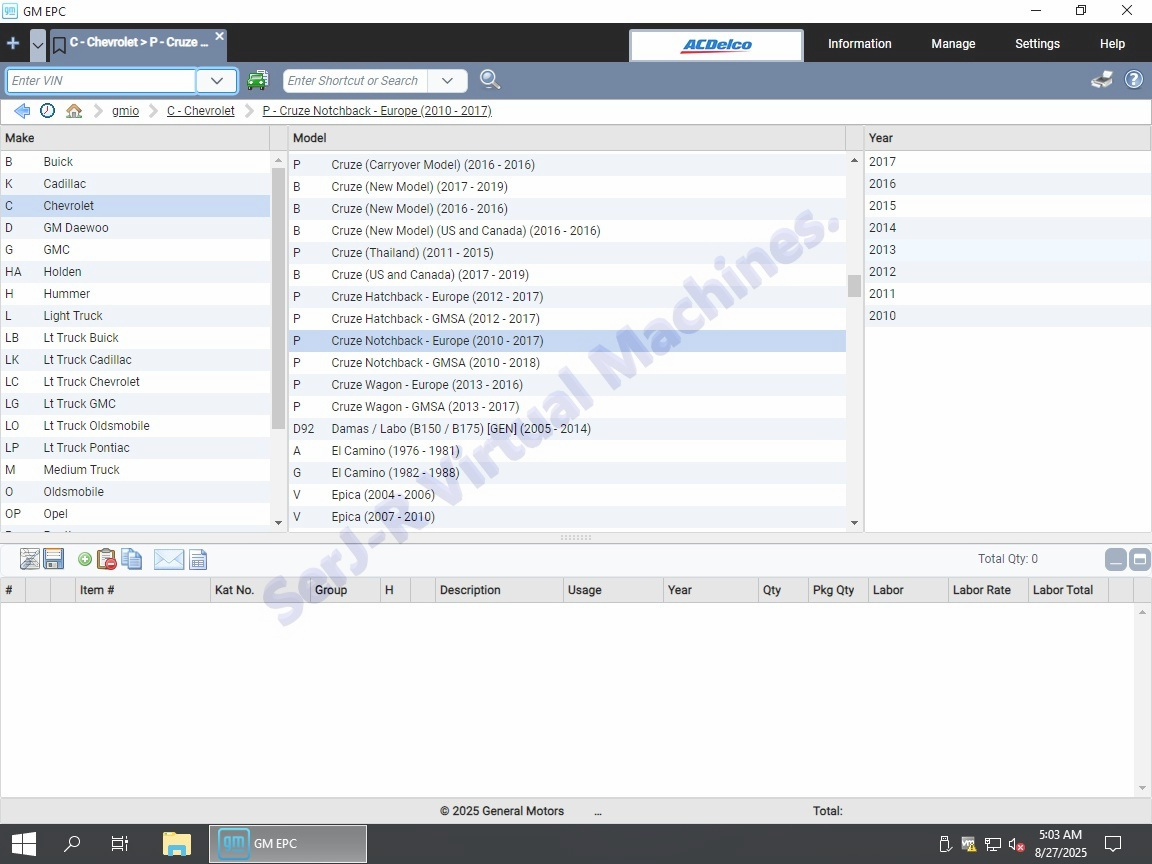Viewport: 1152px width, 864px height.
Task: Click the green vehicle VIN lookup icon
Action: (x=258, y=81)
